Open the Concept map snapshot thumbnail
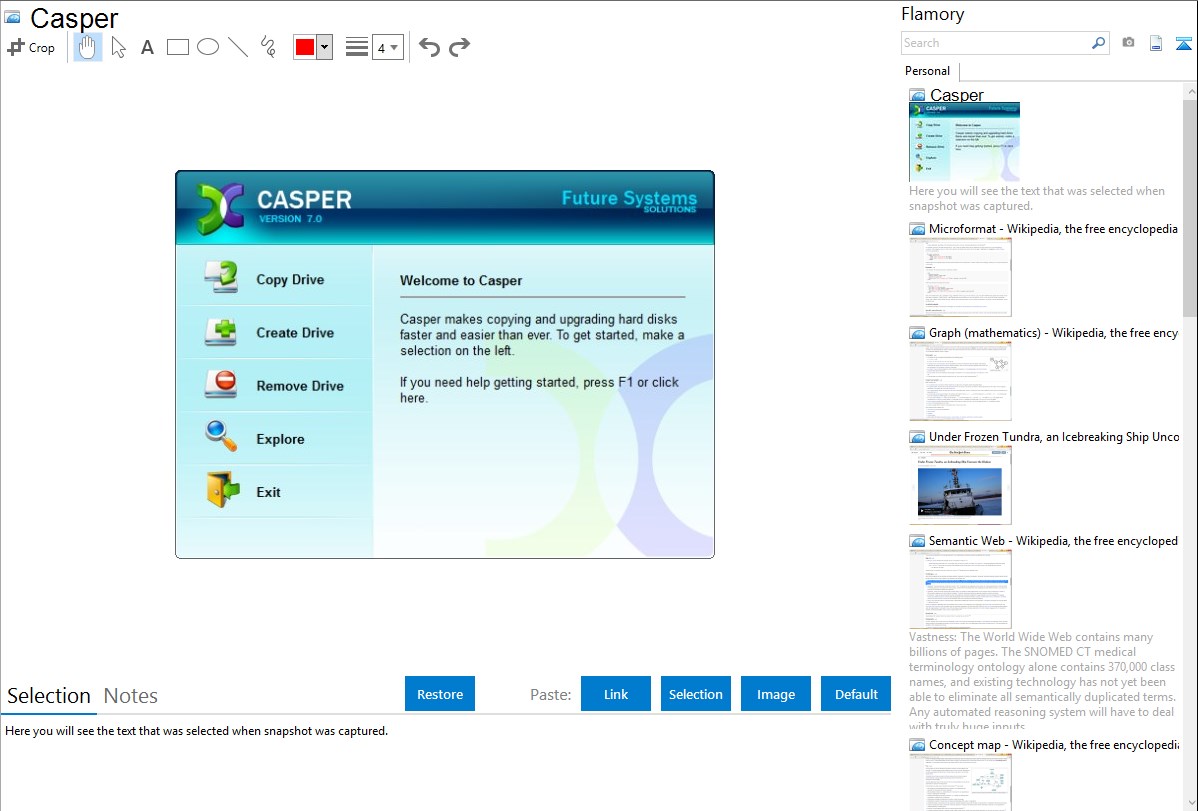The height and width of the screenshot is (811, 1198). coord(960,782)
